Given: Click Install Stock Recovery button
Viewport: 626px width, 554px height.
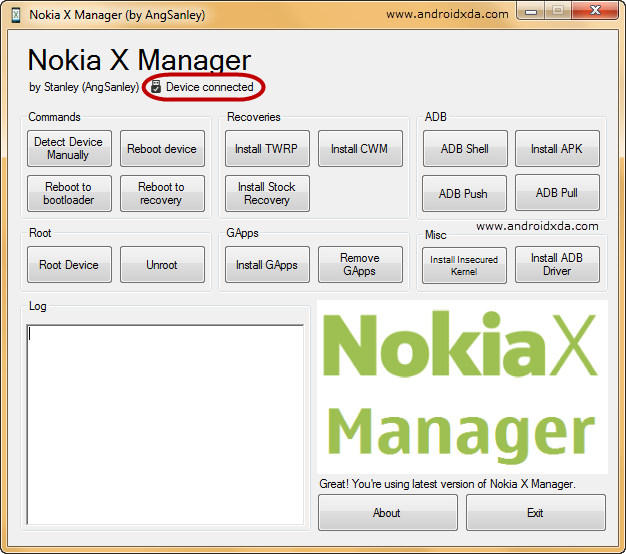Looking at the screenshot, I should click(267, 193).
